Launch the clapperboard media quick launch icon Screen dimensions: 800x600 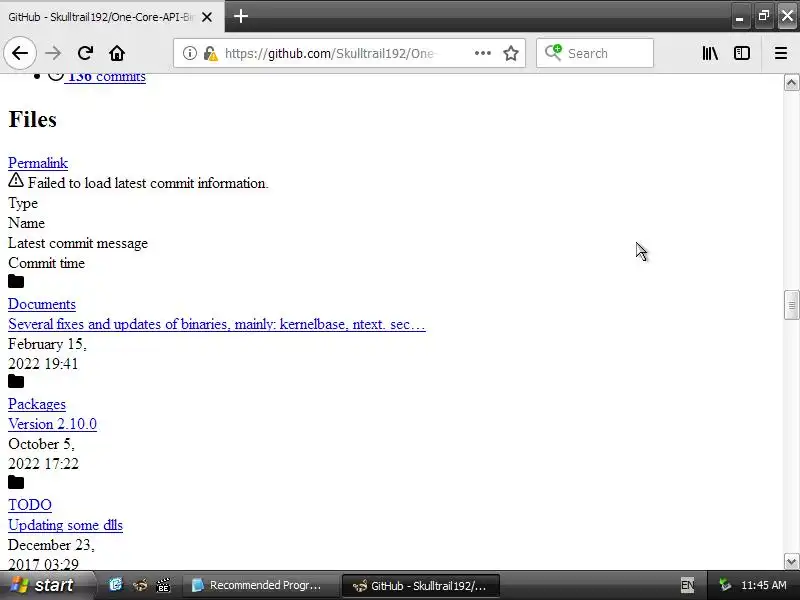point(163,585)
